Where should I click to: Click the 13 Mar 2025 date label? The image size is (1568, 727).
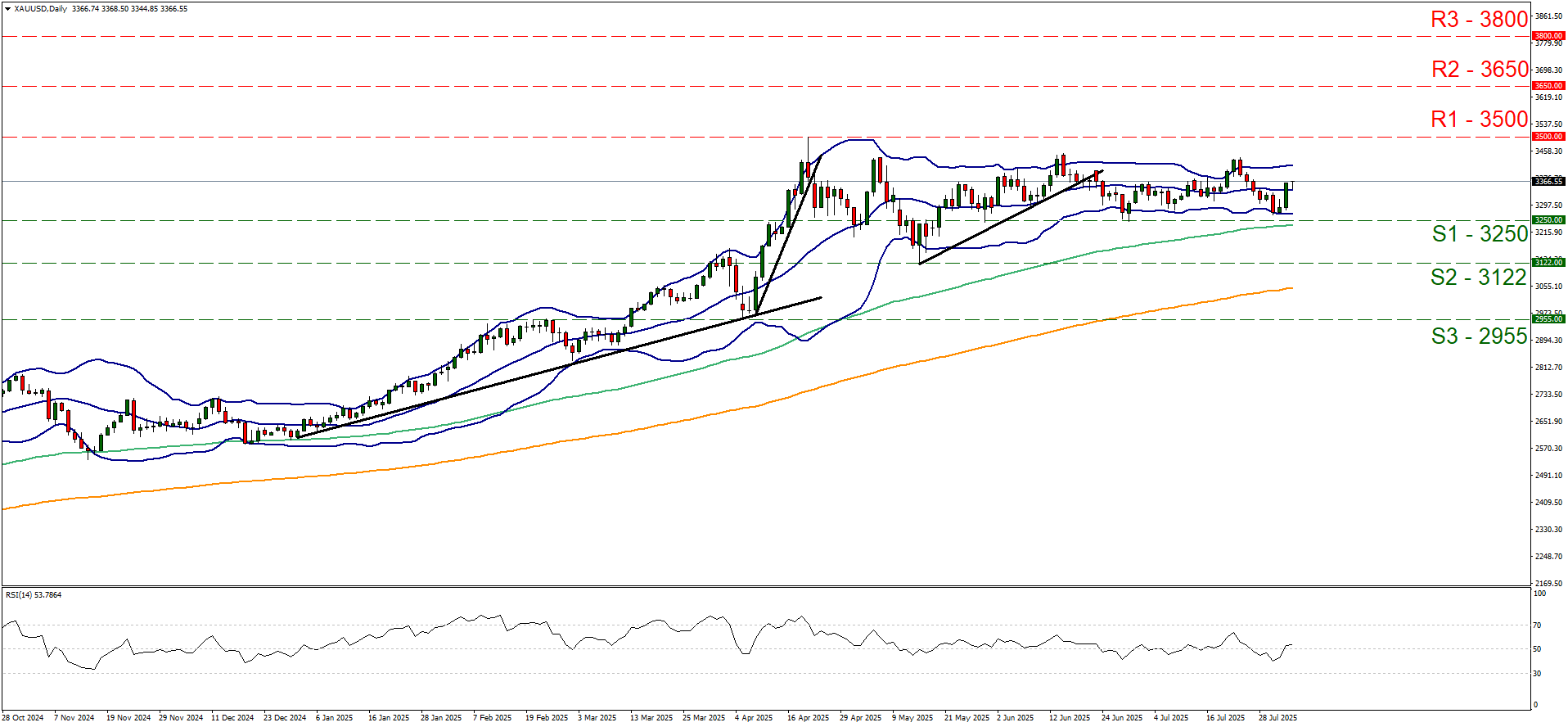click(x=651, y=718)
